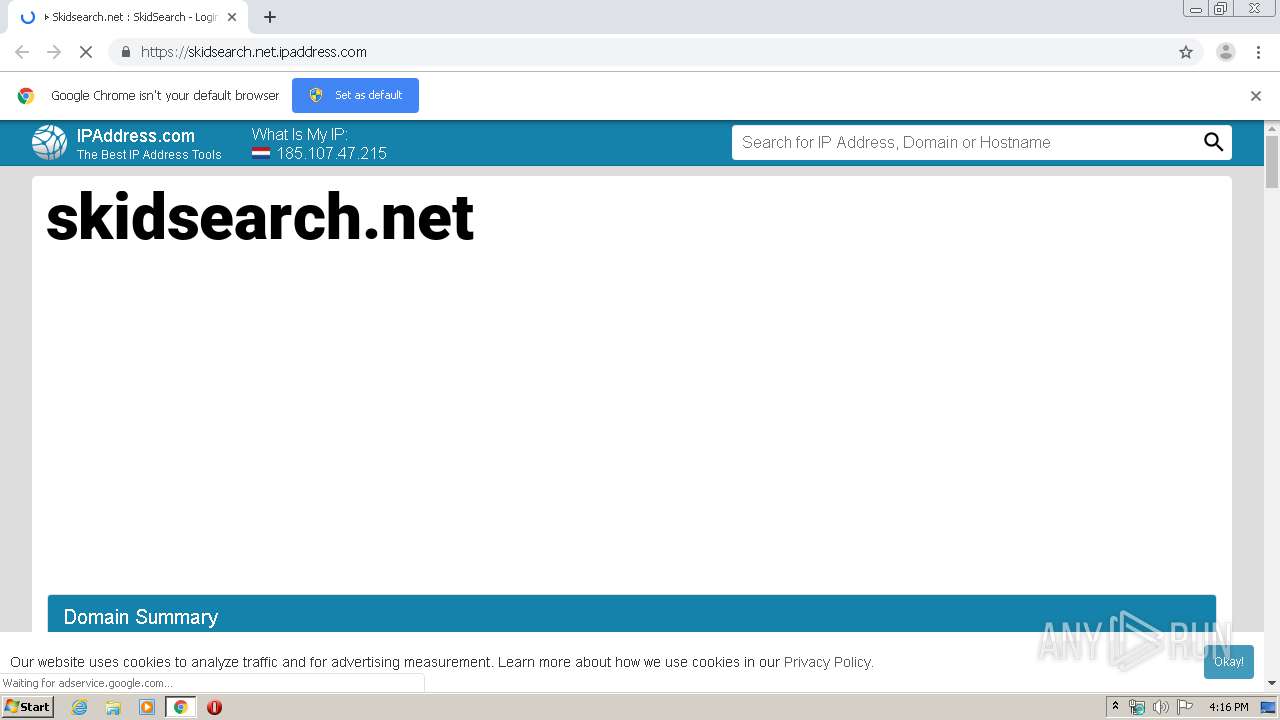Open the volume speaker tray icon
1280x720 pixels.
pyautogui.click(x=1160, y=707)
